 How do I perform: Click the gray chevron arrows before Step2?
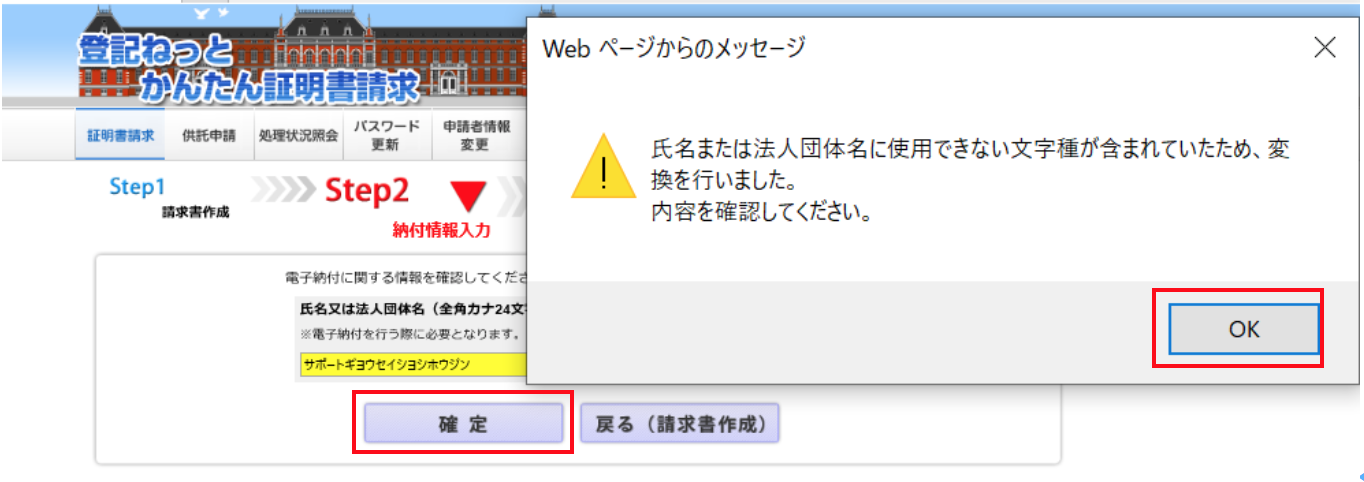[x=282, y=190]
